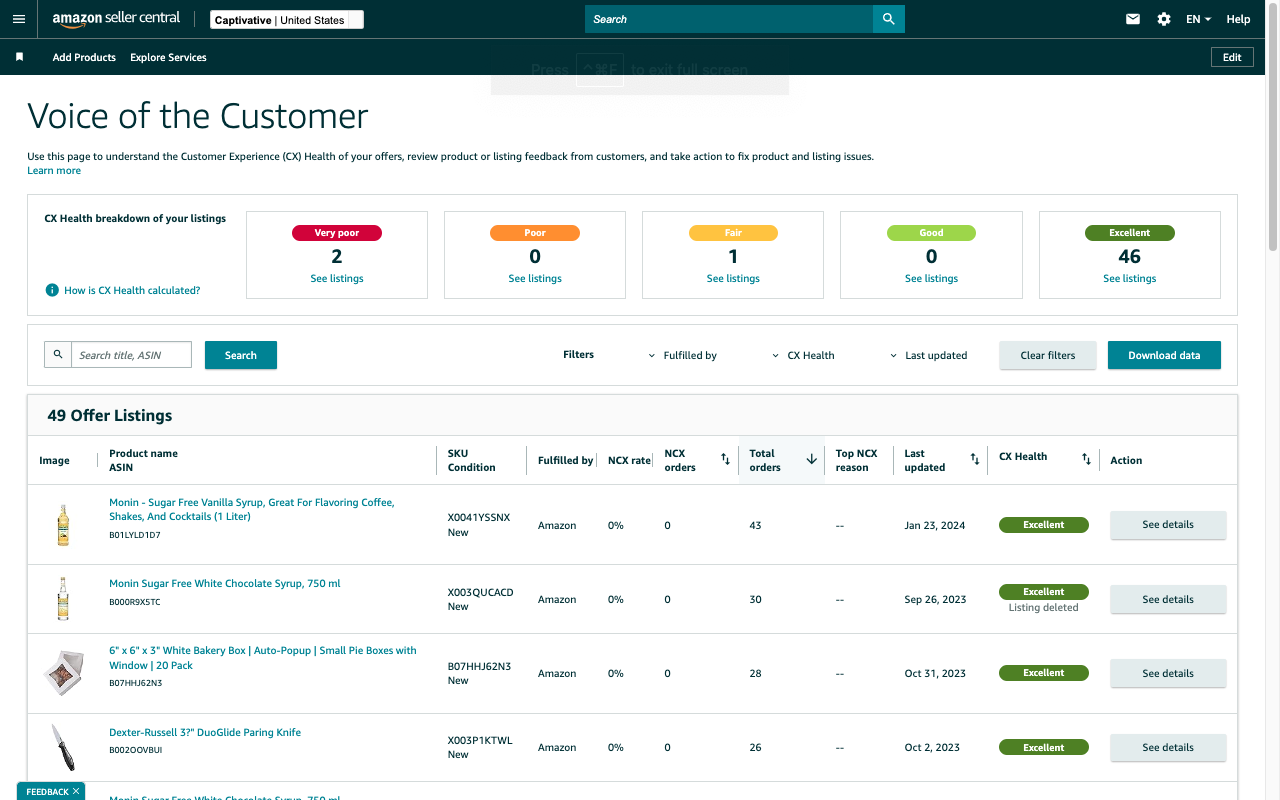Click the Product name ASIN column header

coord(143,460)
